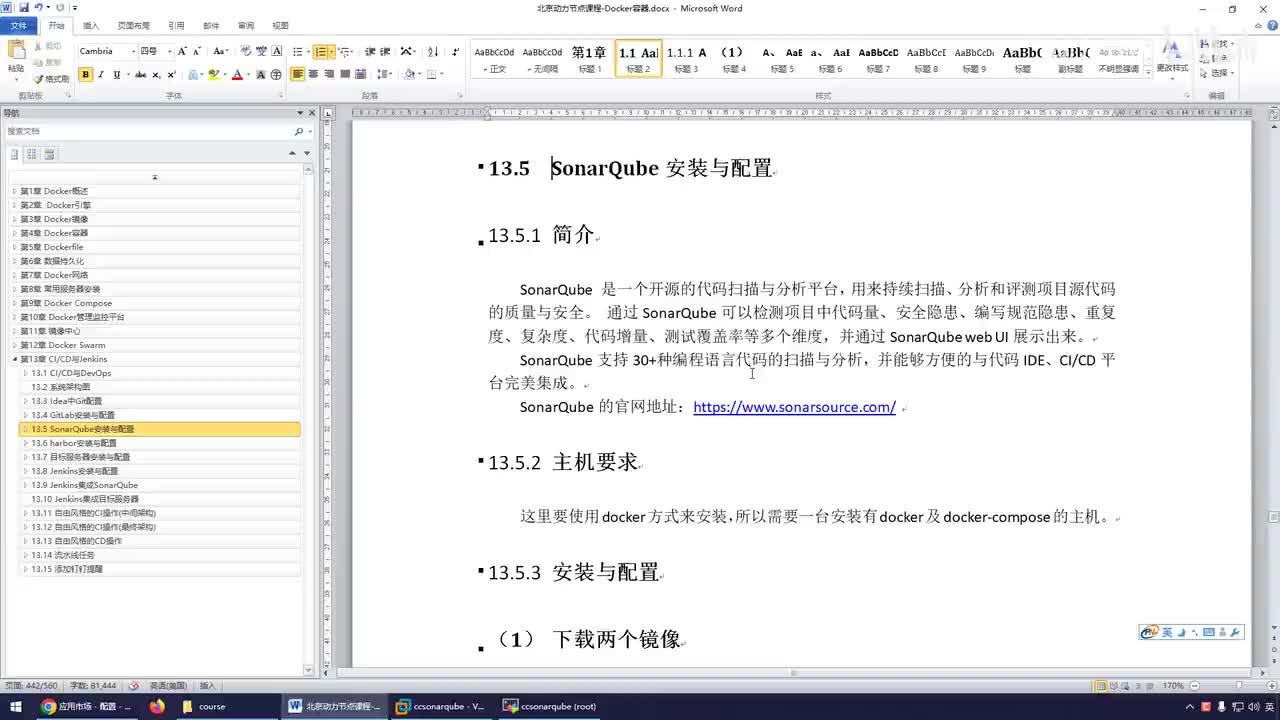Open the Change Case dropdown
The image size is (1280, 720).
click(x=221, y=51)
